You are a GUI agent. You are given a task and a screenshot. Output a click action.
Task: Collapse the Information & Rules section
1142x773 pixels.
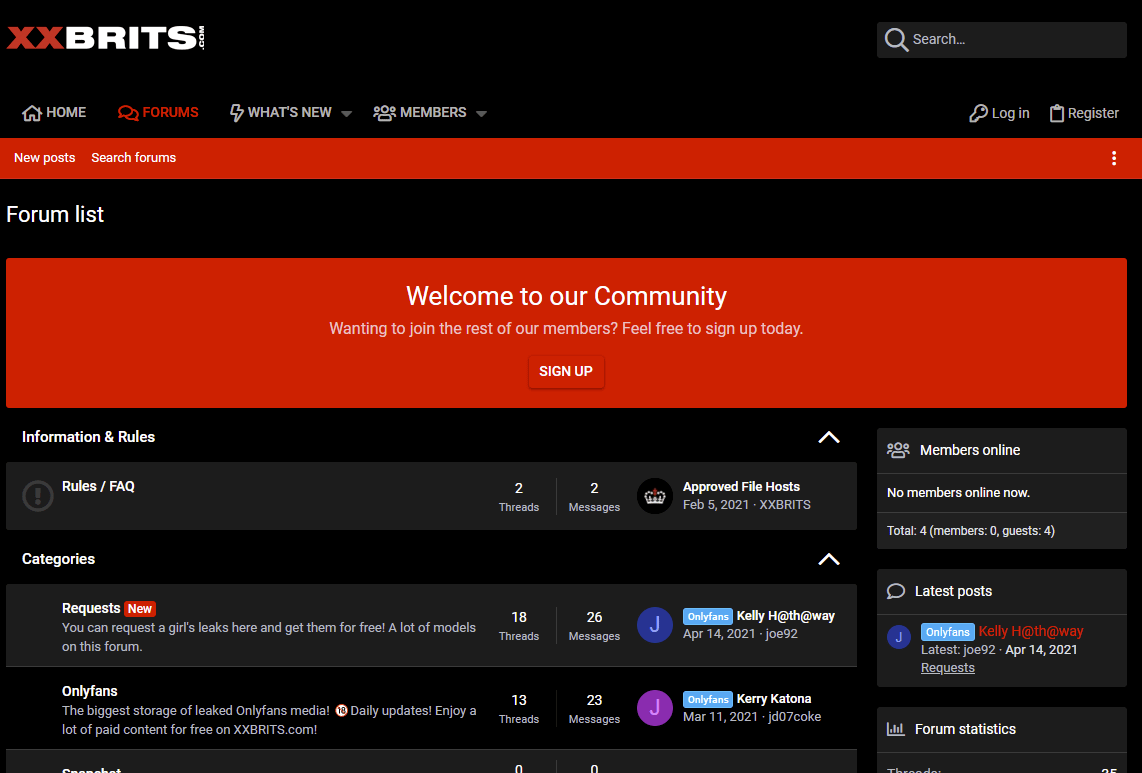829,437
